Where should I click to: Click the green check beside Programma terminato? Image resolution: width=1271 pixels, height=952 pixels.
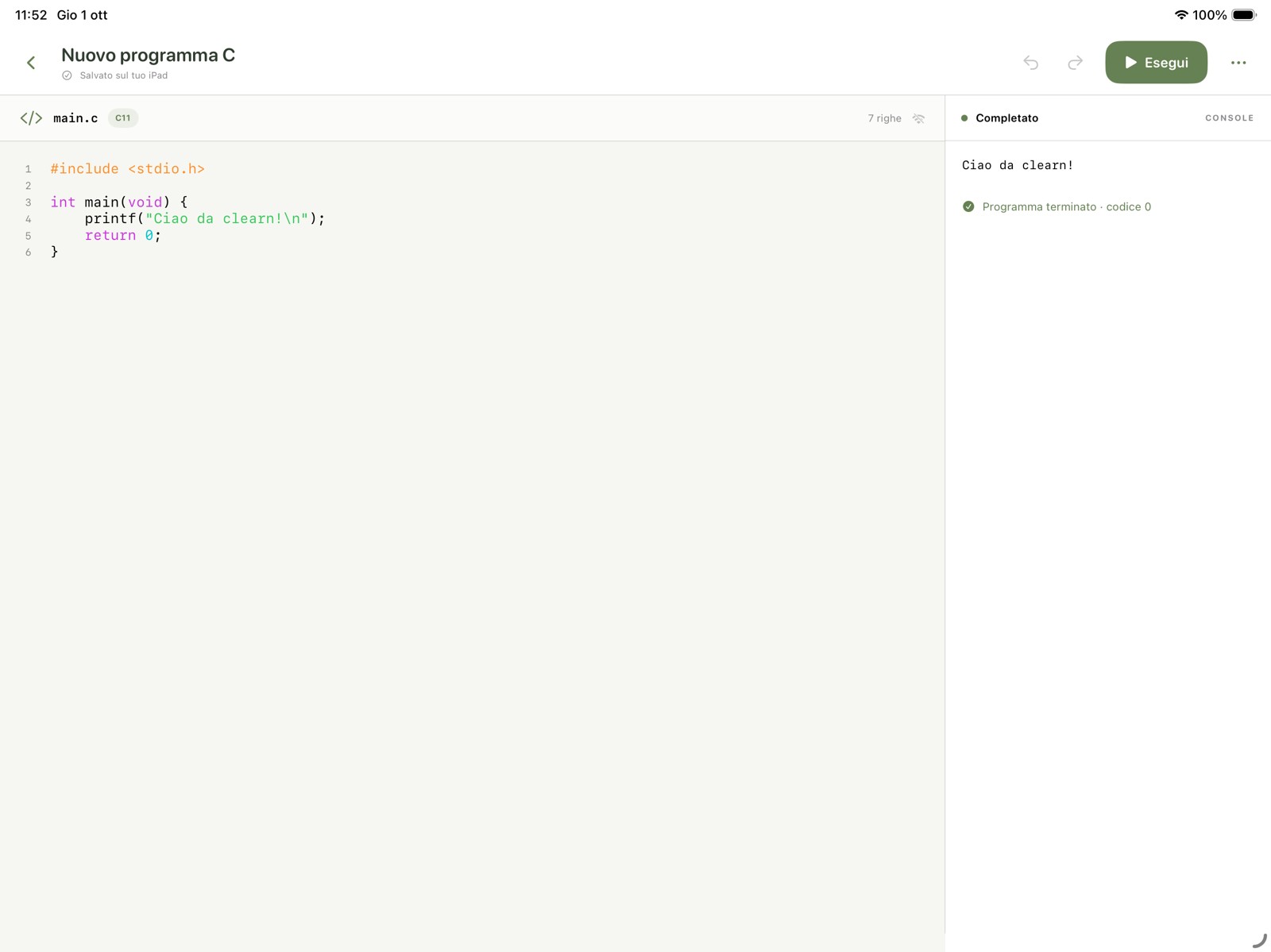pyautogui.click(x=968, y=206)
